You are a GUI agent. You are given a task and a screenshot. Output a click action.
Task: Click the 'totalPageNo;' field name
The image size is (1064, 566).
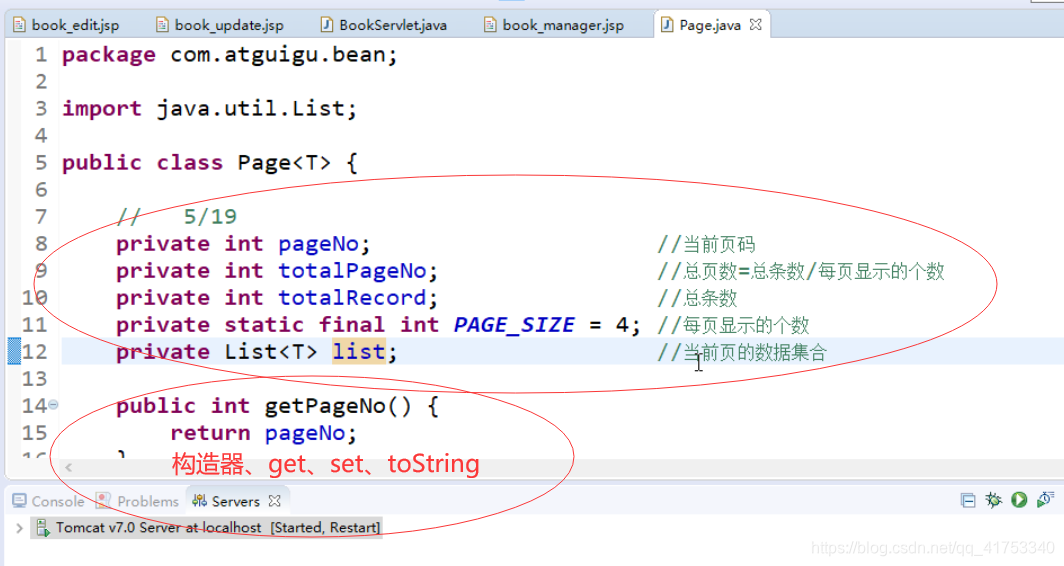tap(358, 271)
